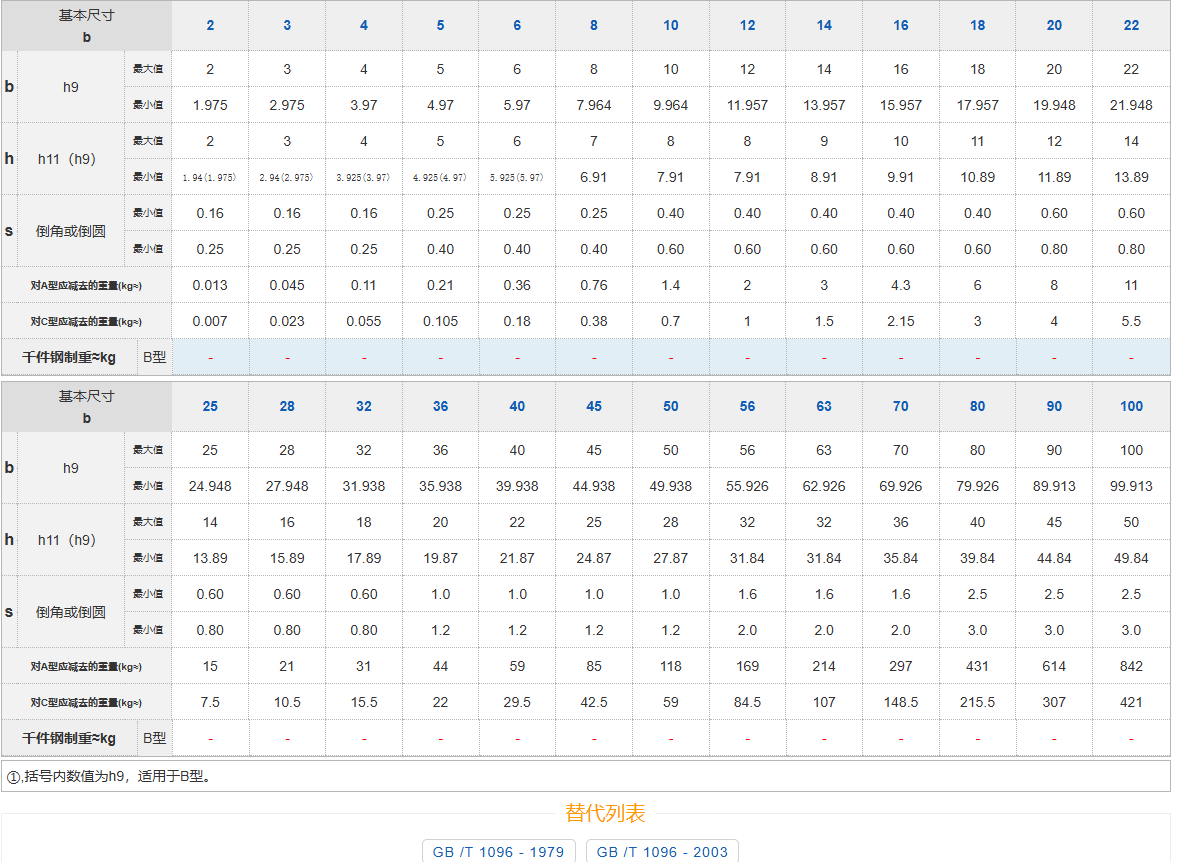Select the 1.94(1.975) cell
The image size is (1177, 862).
point(210,177)
